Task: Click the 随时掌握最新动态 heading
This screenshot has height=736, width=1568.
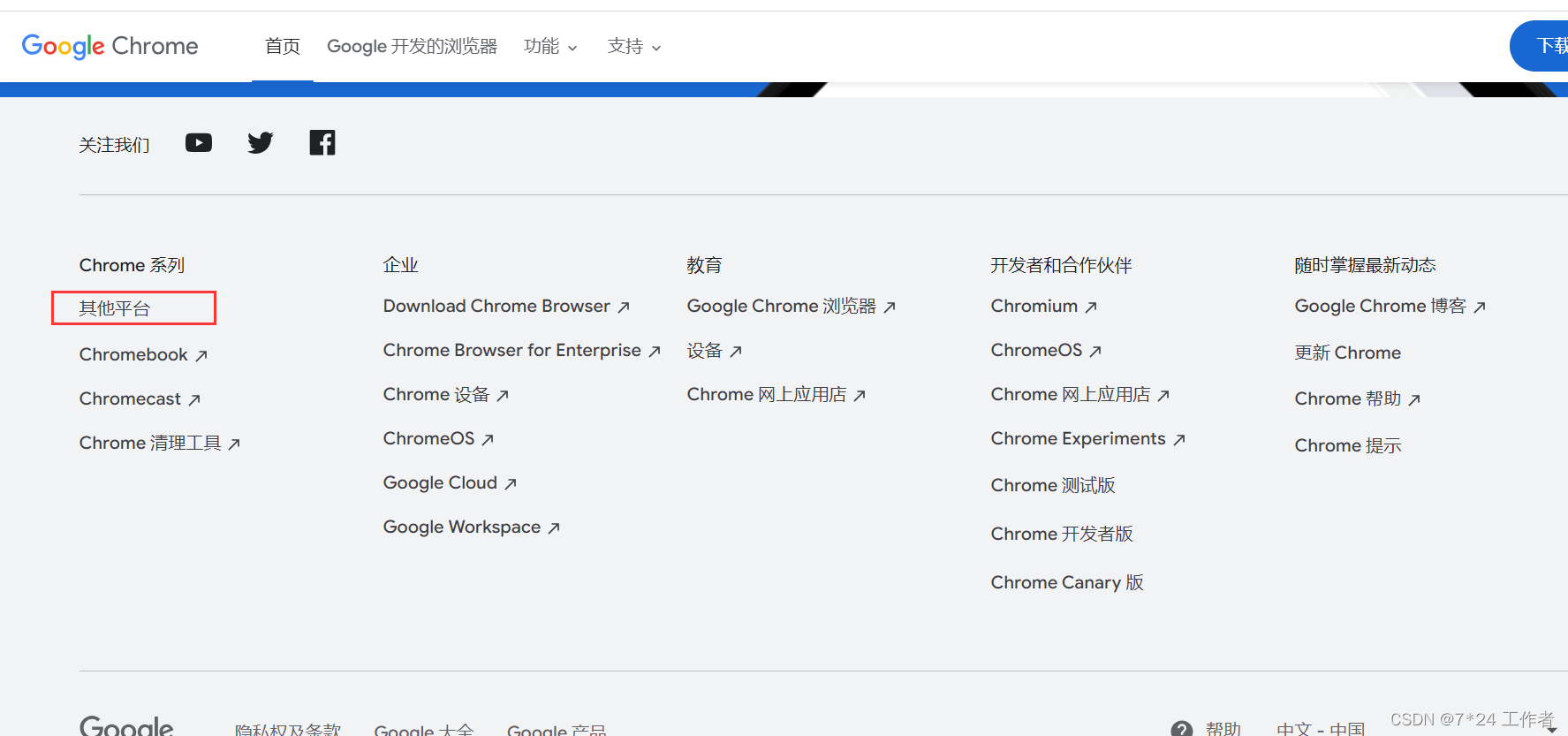Action: point(1366,265)
